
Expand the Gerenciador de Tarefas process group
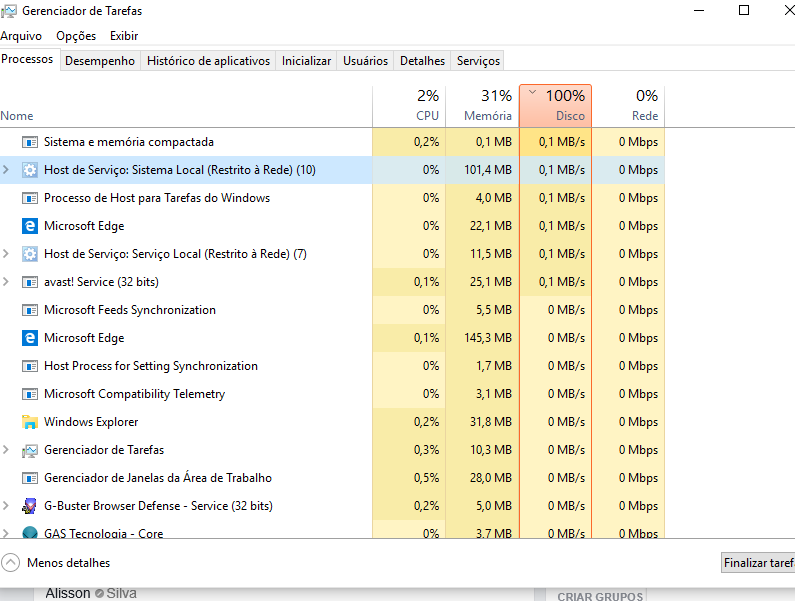click(6, 450)
